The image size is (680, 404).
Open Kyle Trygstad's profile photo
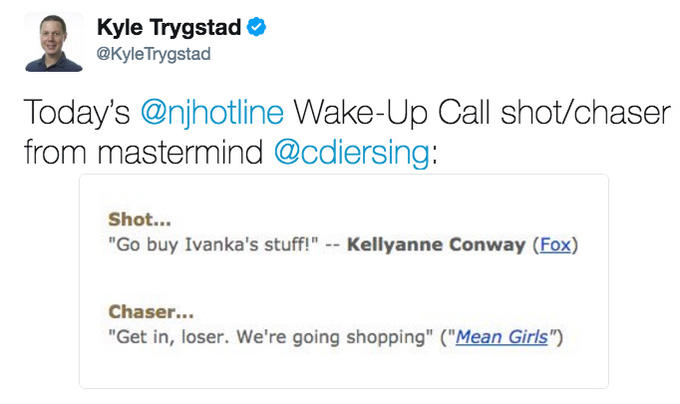54,42
